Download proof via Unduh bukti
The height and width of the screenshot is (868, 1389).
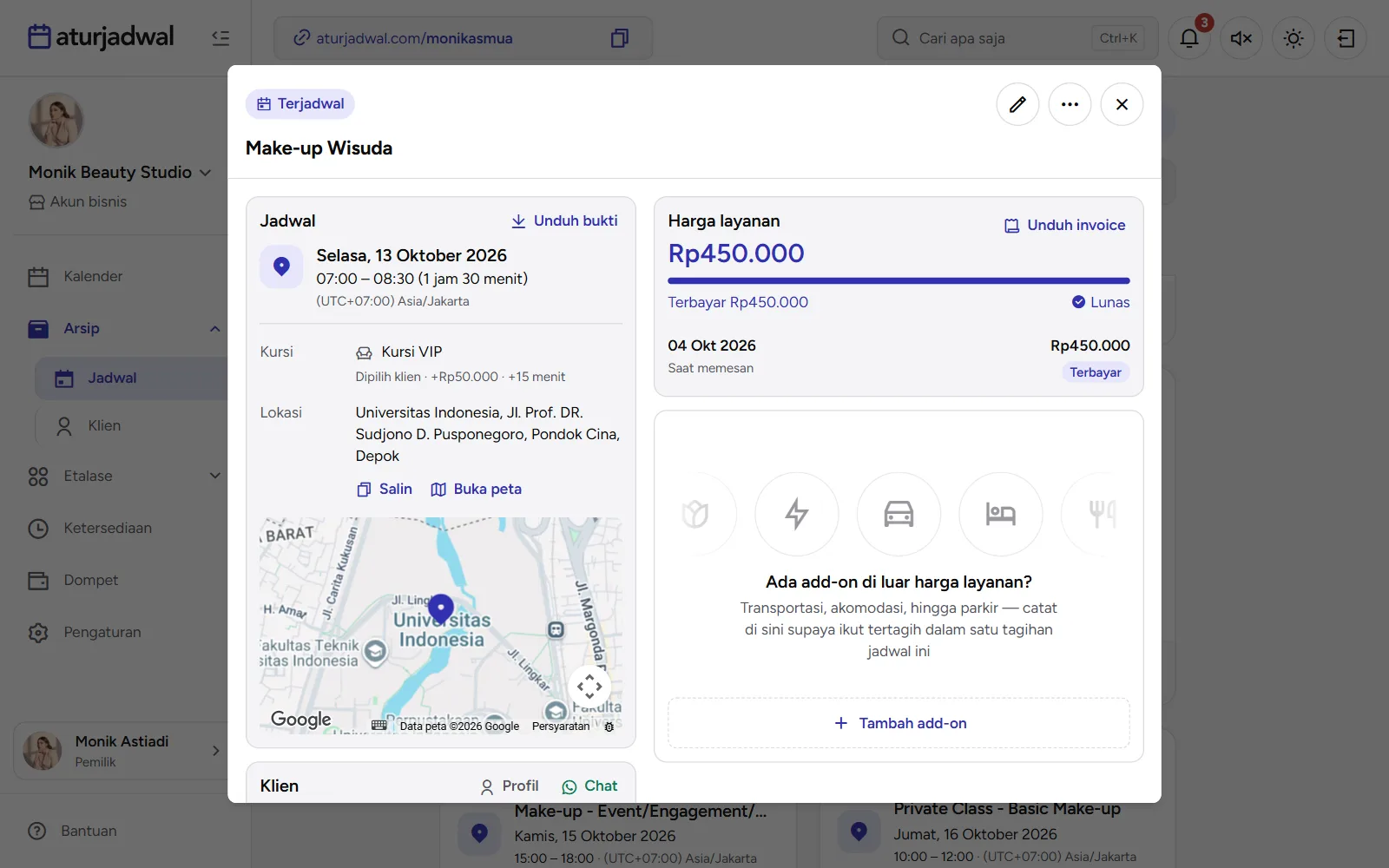pyautogui.click(x=564, y=220)
